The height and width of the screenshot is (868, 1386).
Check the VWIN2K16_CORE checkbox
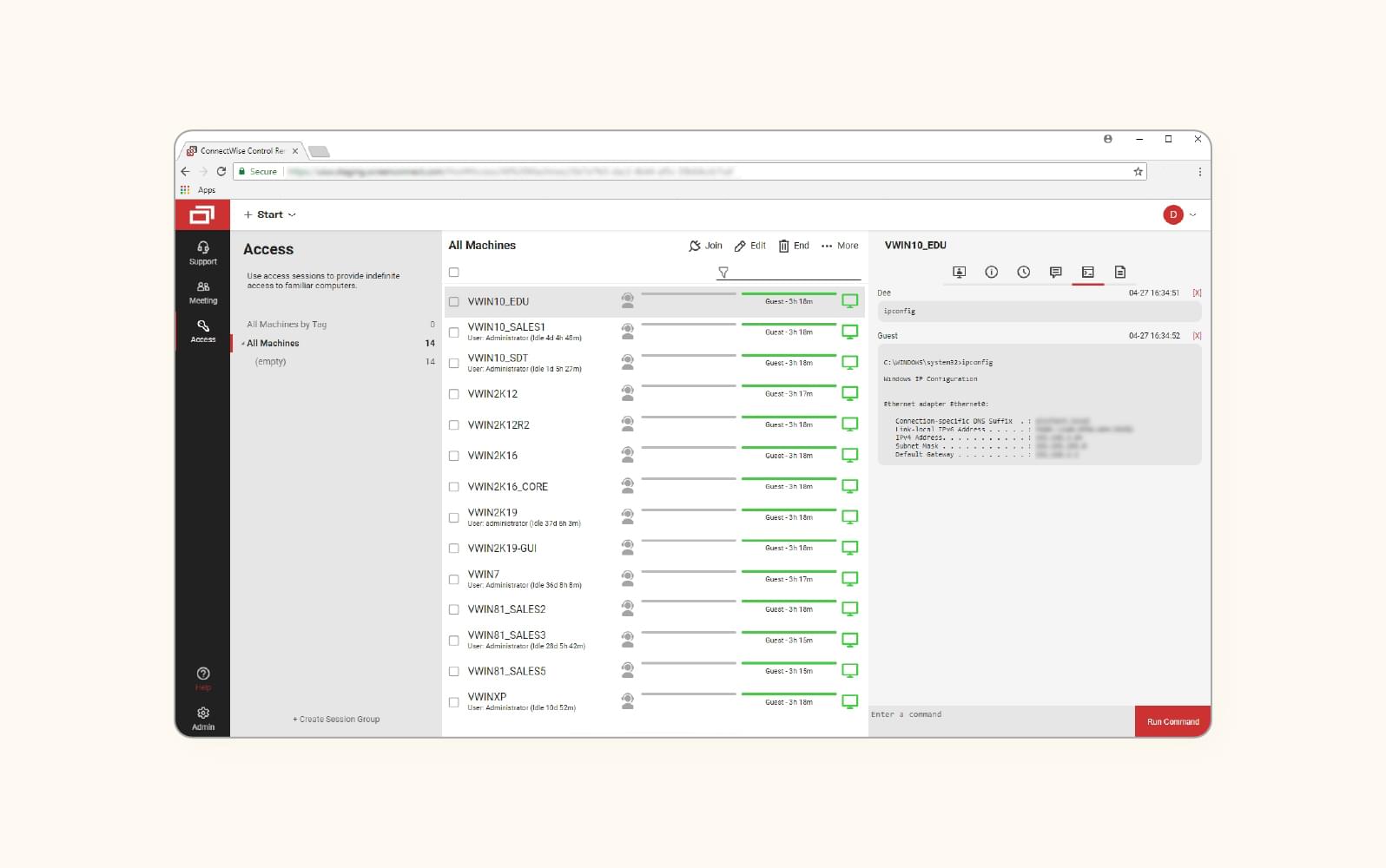[x=453, y=487]
